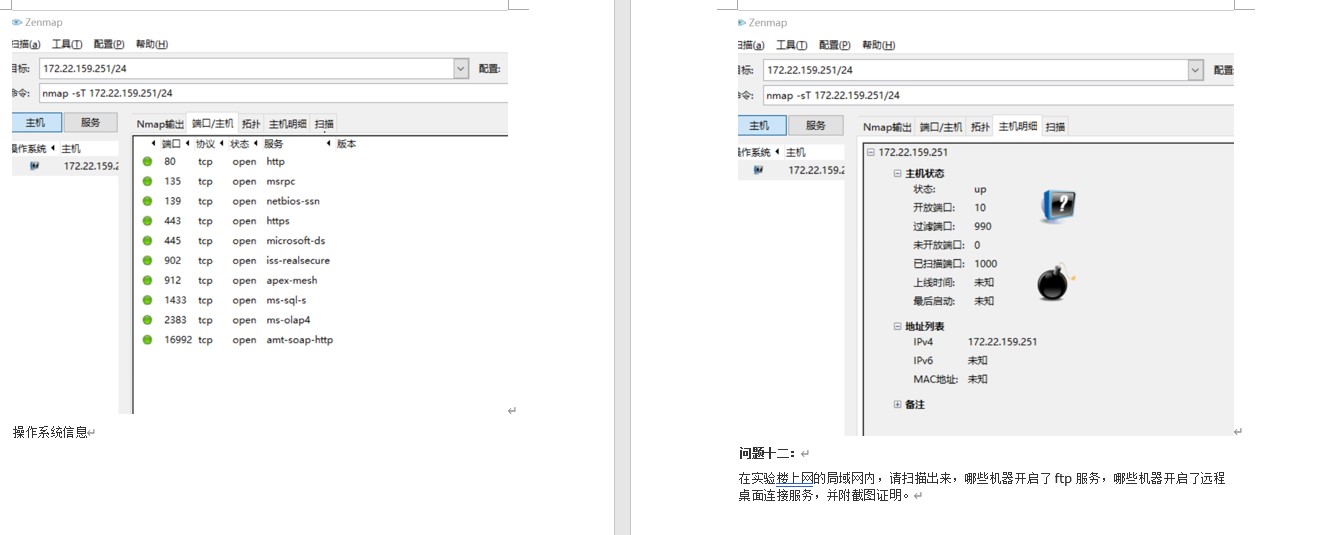Click green status icon for port 16992
This screenshot has width=1324, height=535.
click(x=147, y=340)
